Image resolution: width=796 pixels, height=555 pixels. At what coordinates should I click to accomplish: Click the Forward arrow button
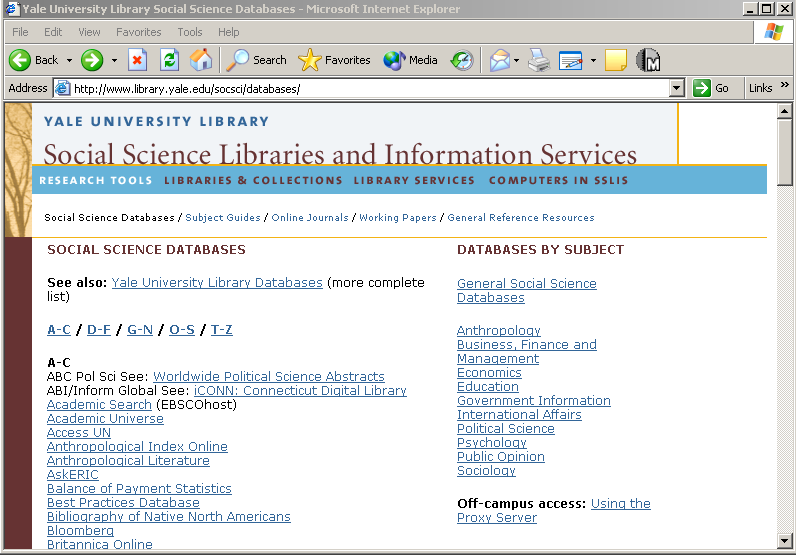tap(93, 60)
